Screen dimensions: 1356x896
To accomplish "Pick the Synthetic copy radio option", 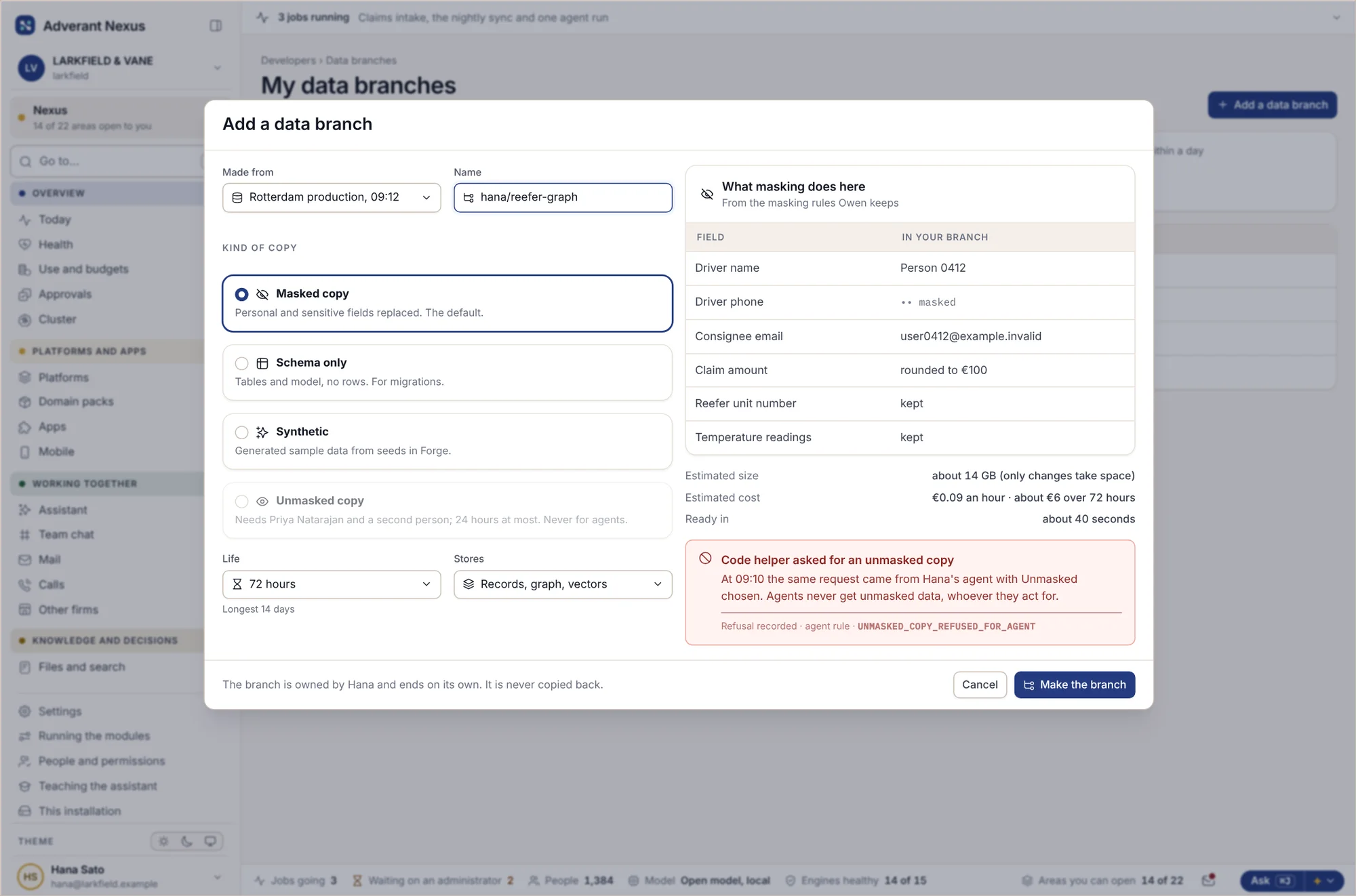I will point(241,432).
